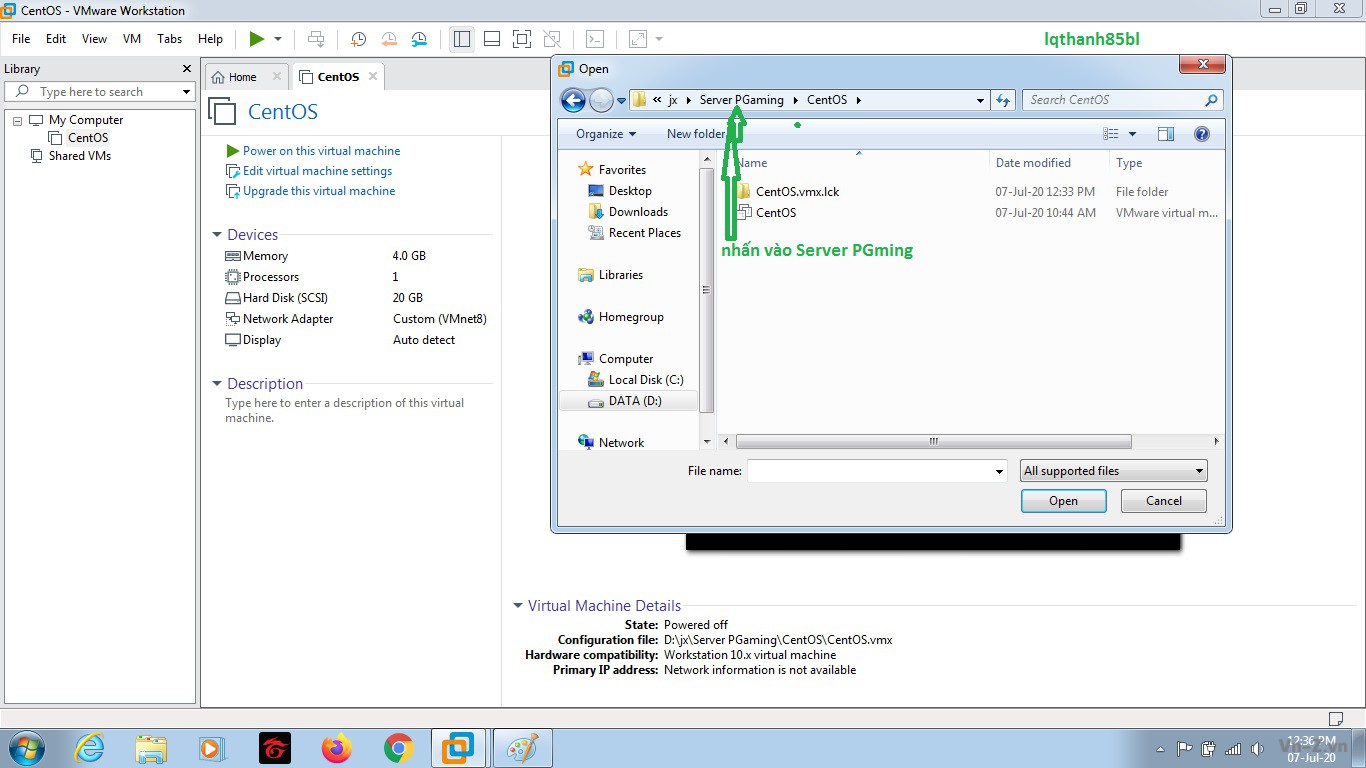Sort files by Date modified column
Image resolution: width=1366 pixels, height=768 pixels.
(1033, 163)
